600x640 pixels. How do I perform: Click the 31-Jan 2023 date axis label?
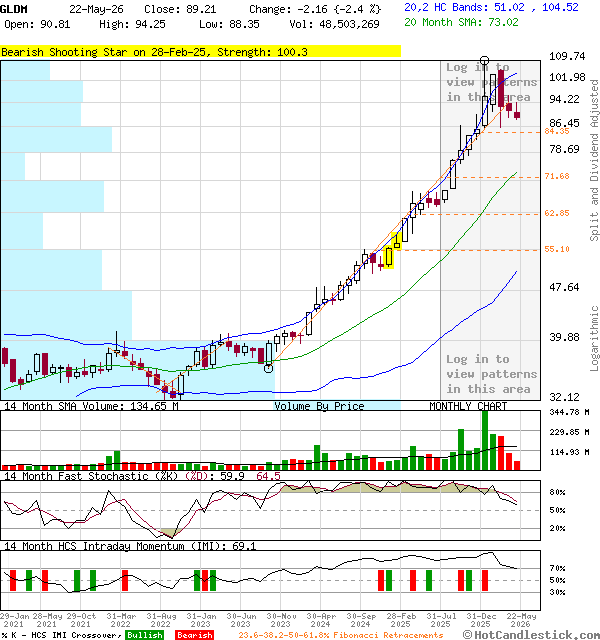201,620
